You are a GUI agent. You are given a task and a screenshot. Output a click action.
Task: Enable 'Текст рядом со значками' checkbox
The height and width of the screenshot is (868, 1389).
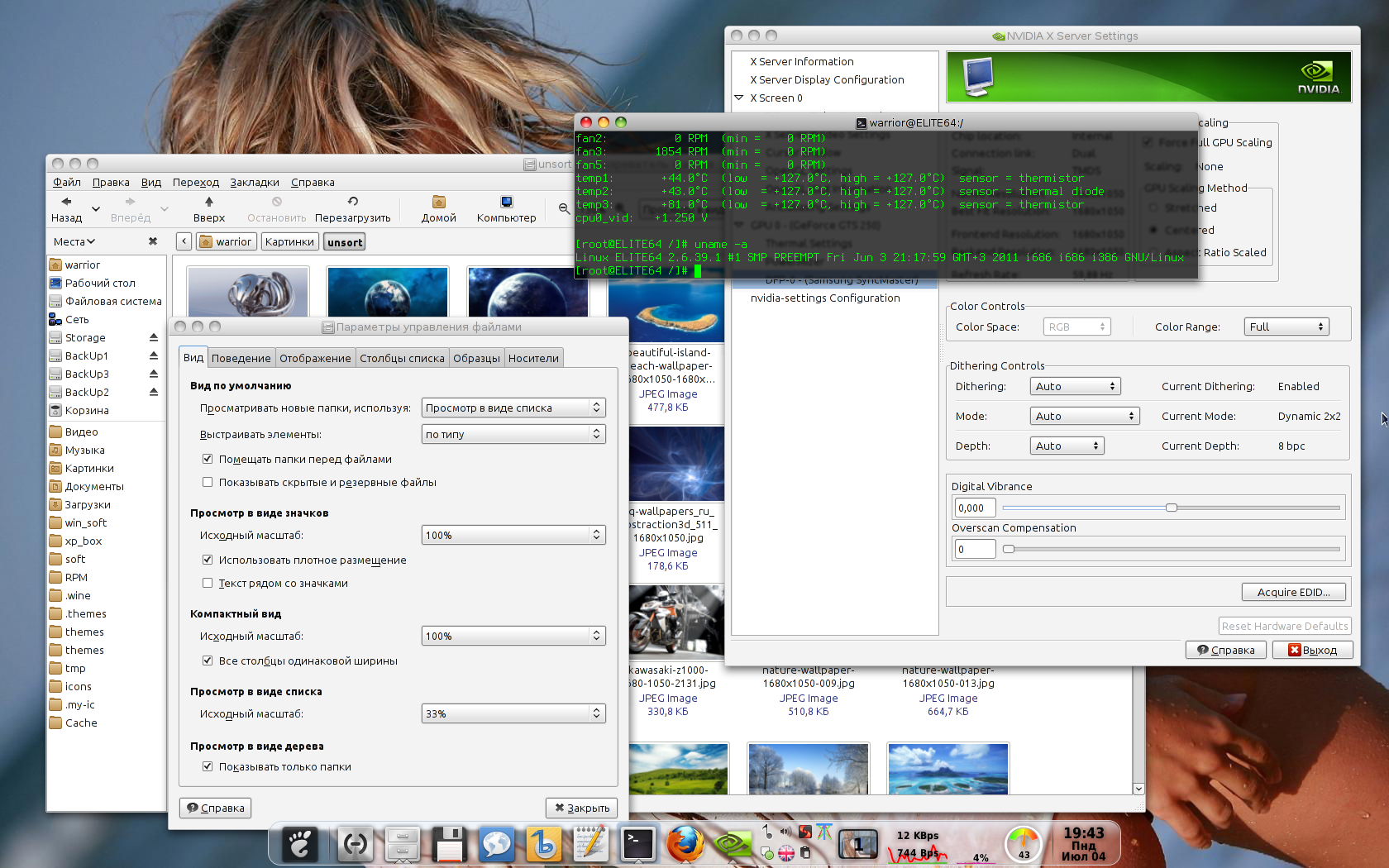tap(208, 583)
